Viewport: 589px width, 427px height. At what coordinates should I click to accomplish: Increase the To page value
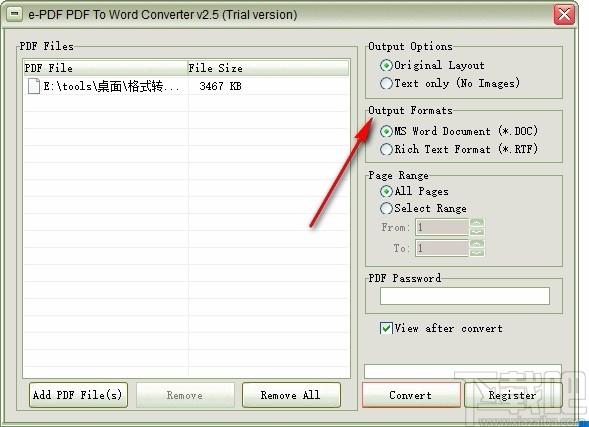[477, 243]
